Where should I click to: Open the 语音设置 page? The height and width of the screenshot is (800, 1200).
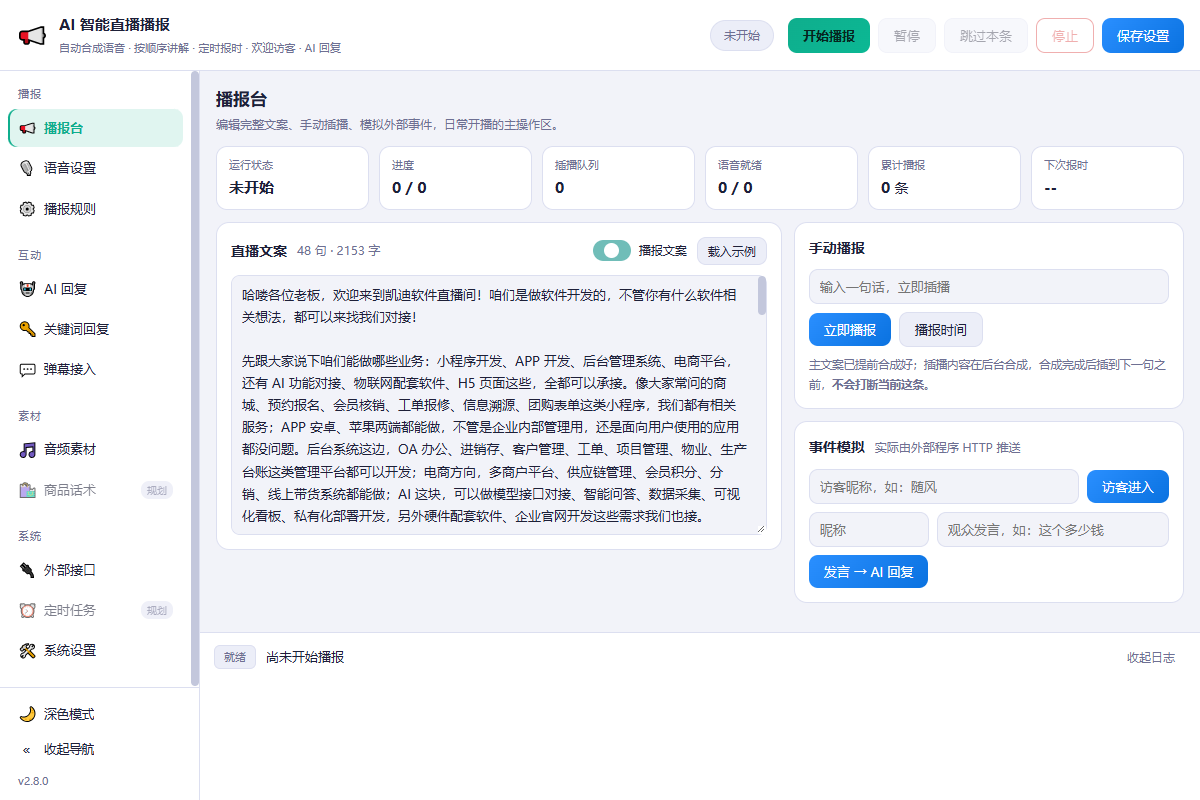coord(95,168)
